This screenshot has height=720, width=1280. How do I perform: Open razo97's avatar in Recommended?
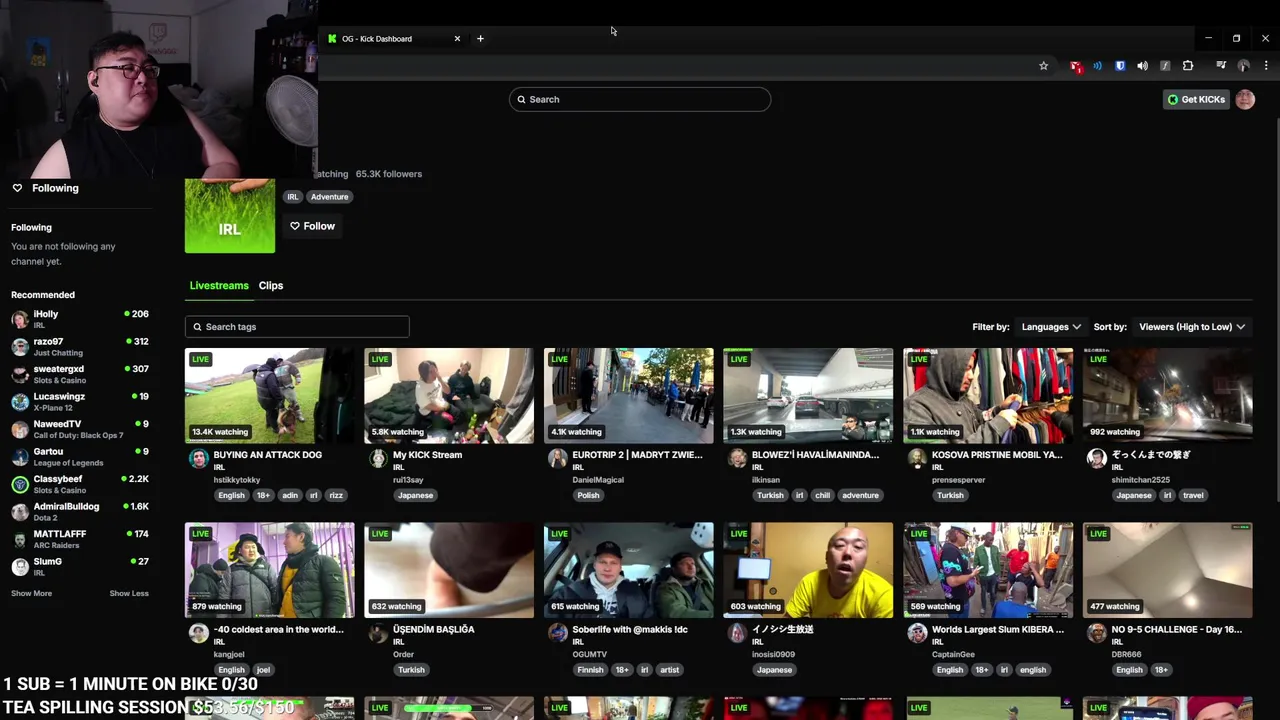[20, 347]
